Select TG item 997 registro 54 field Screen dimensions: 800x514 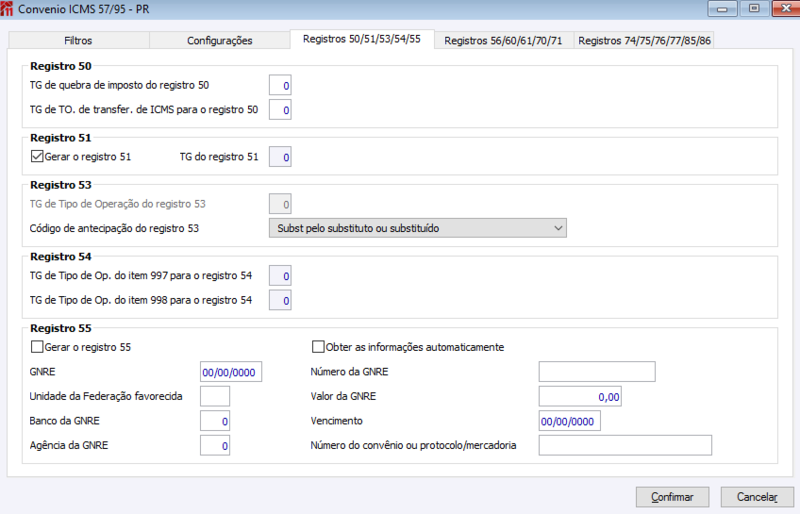tap(280, 276)
